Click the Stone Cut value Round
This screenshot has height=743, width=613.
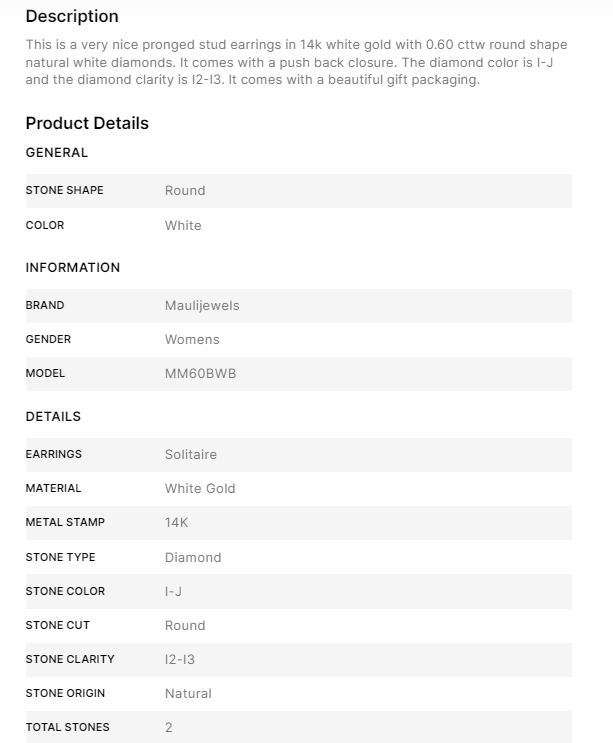(x=185, y=626)
